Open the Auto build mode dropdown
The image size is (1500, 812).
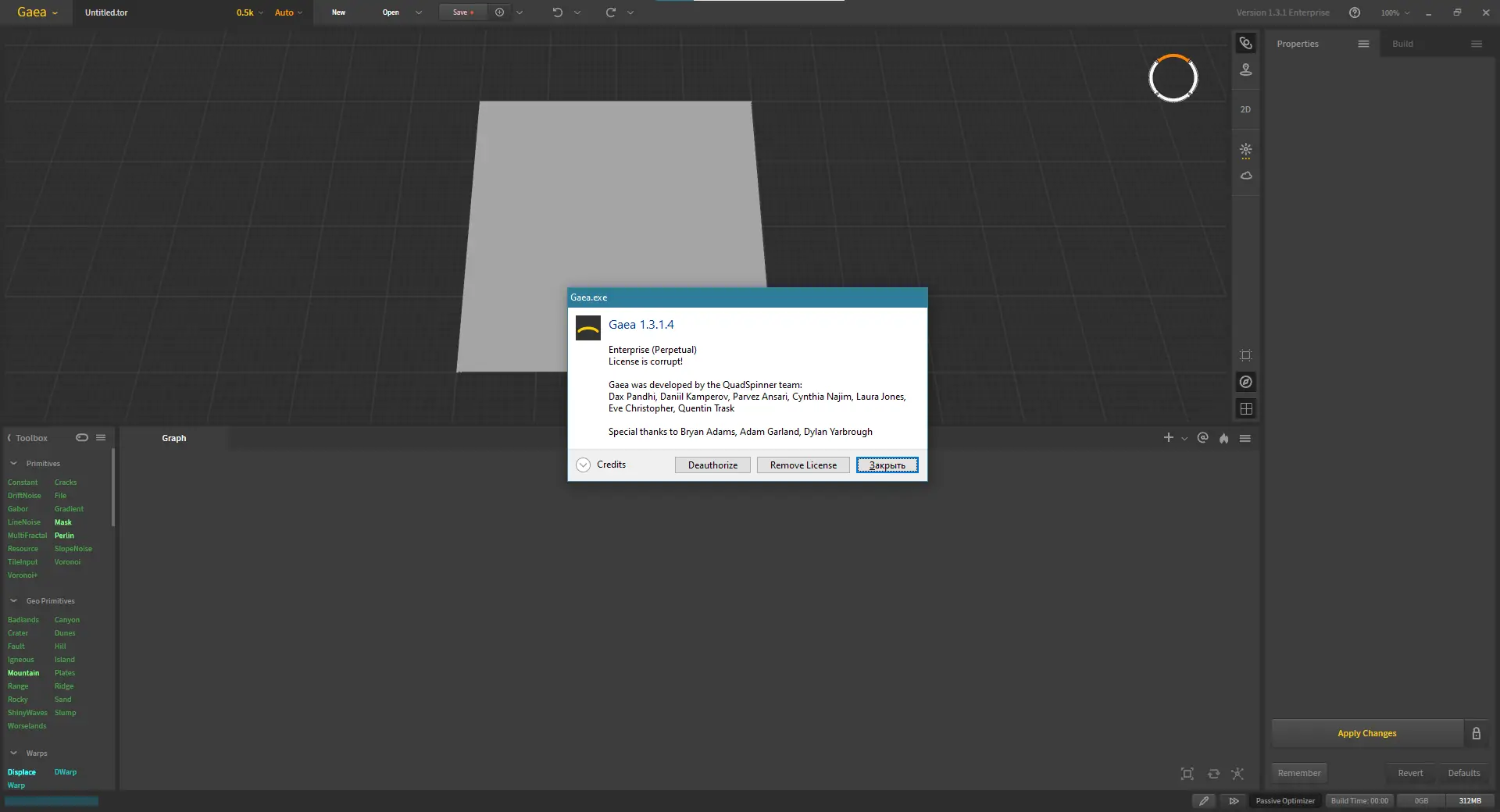tap(288, 12)
